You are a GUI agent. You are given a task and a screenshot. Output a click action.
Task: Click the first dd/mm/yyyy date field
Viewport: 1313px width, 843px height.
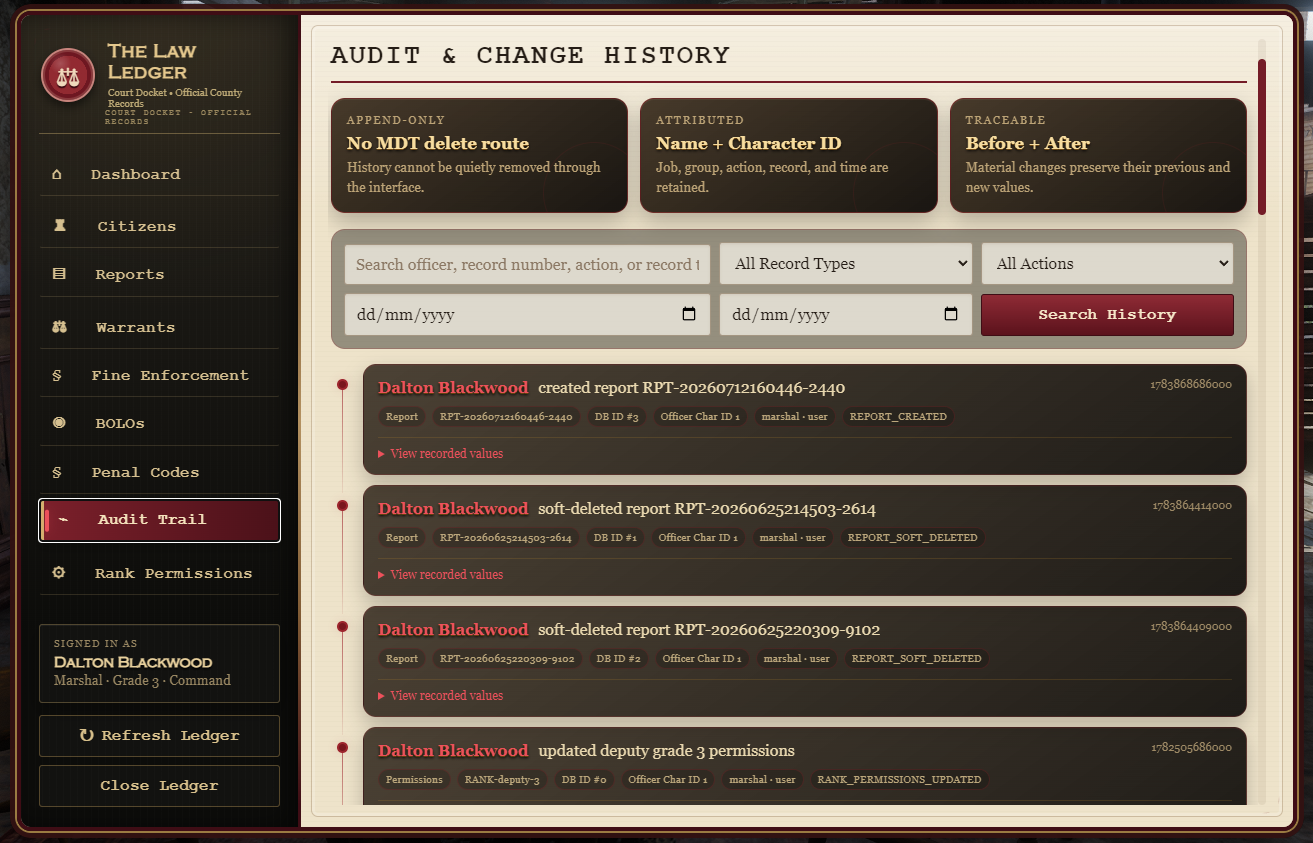coord(527,314)
